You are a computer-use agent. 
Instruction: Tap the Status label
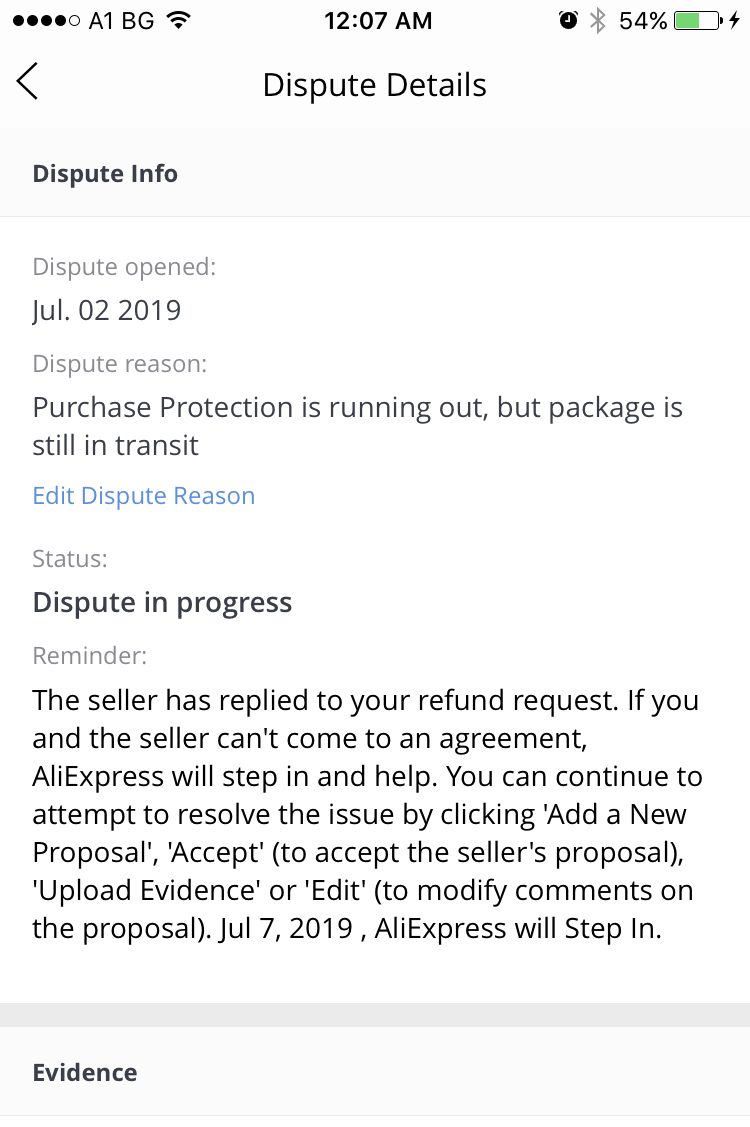(70, 558)
